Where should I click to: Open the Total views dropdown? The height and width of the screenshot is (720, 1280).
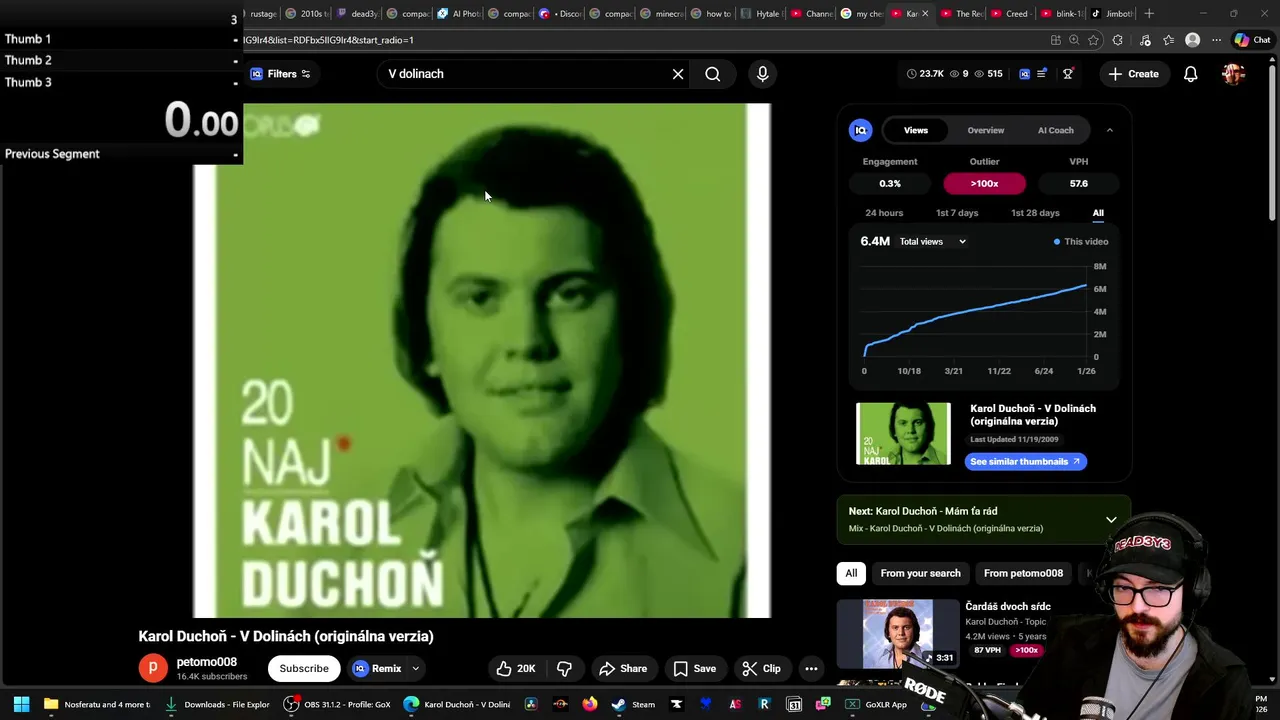933,242
